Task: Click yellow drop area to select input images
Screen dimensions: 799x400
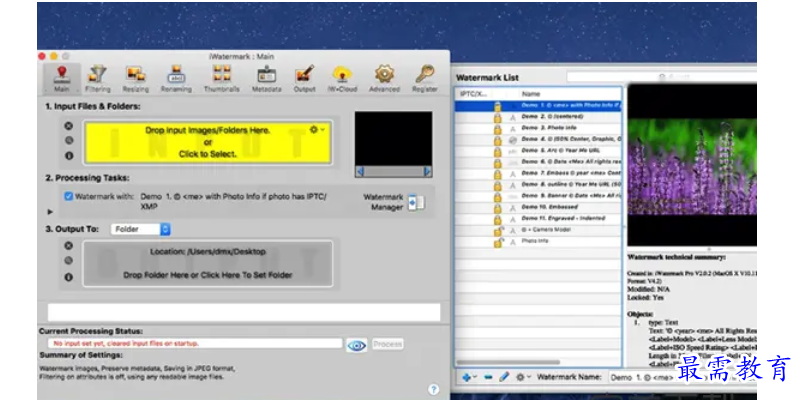Action: (x=208, y=142)
